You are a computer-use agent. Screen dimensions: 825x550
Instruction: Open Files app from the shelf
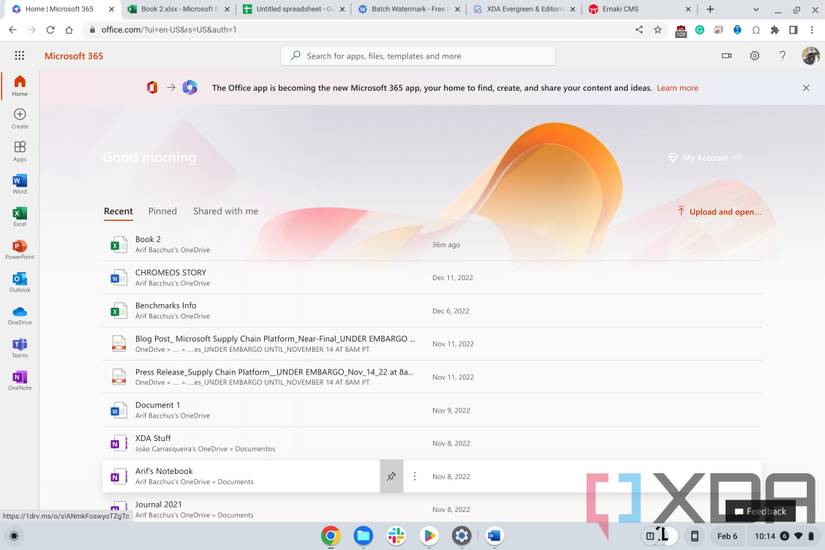(363, 536)
